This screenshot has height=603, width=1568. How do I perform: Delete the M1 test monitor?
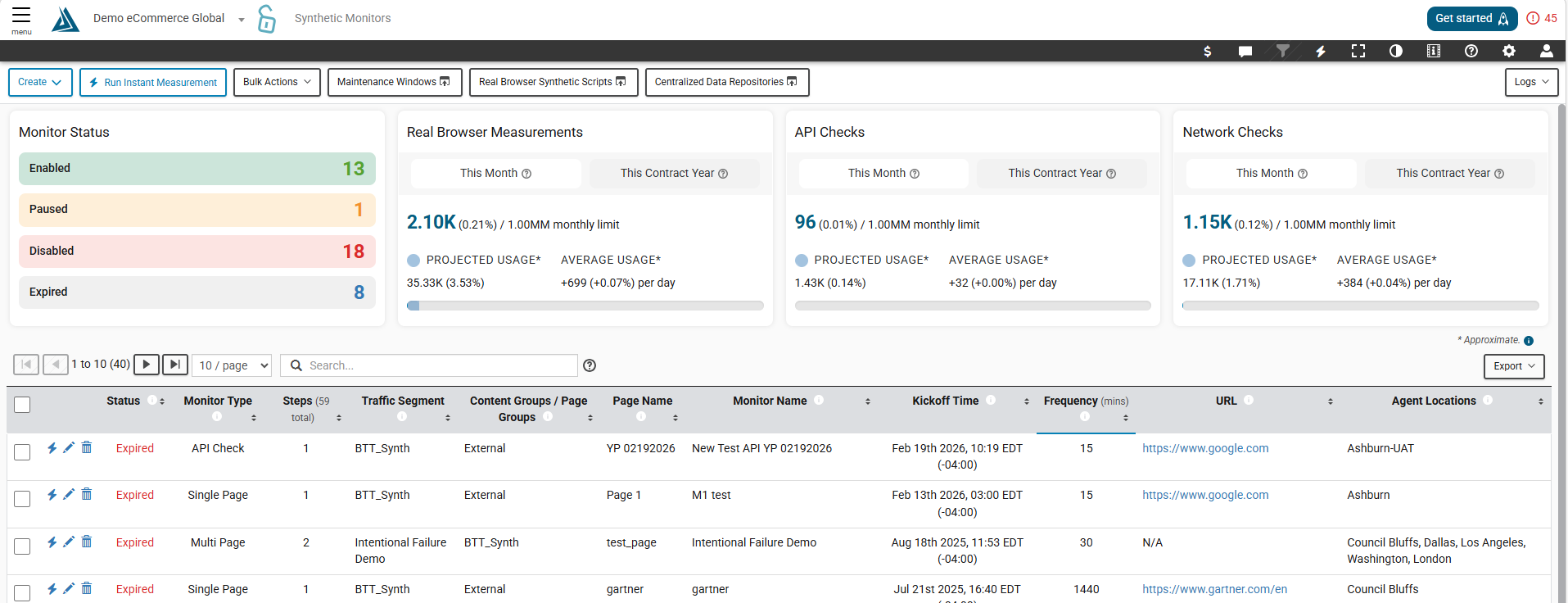[x=87, y=494]
